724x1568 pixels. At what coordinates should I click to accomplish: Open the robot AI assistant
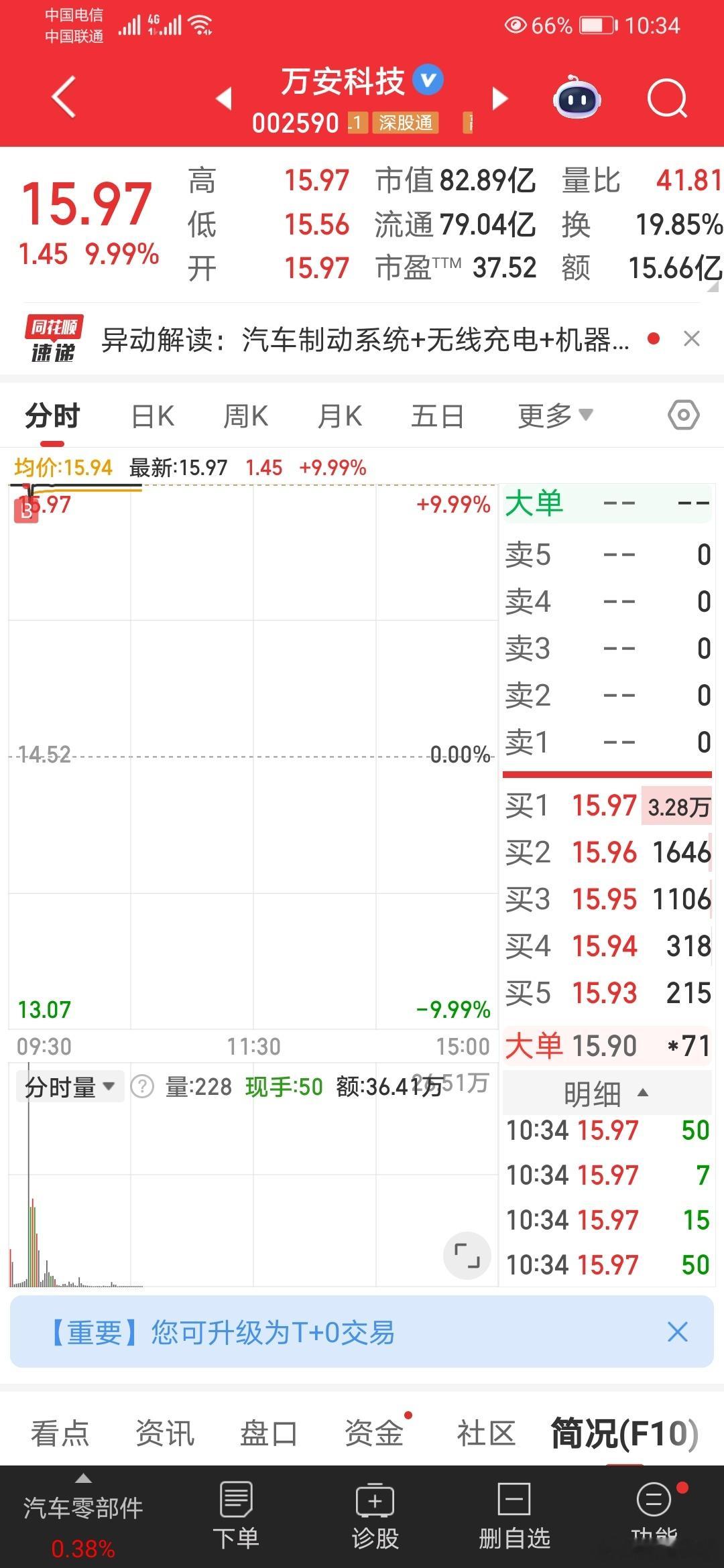pyautogui.click(x=577, y=99)
